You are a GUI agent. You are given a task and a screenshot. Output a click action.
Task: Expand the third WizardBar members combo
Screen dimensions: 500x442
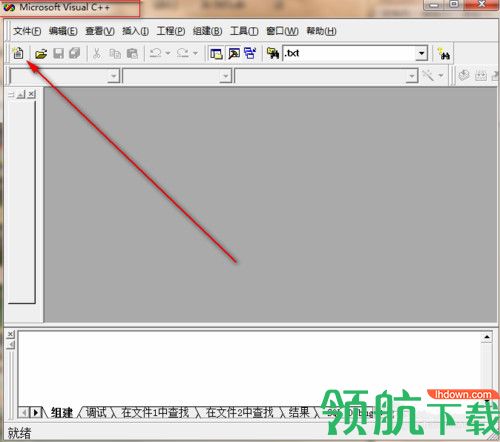click(x=412, y=76)
